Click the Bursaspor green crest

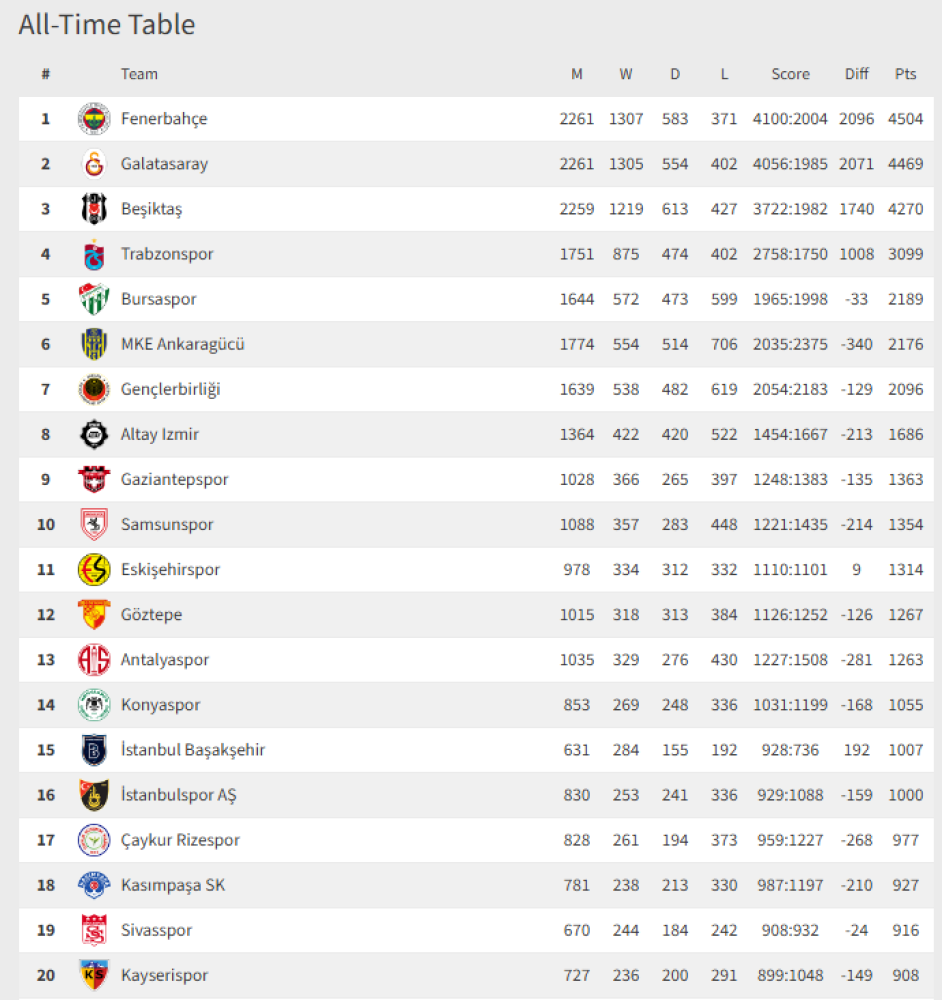click(94, 300)
